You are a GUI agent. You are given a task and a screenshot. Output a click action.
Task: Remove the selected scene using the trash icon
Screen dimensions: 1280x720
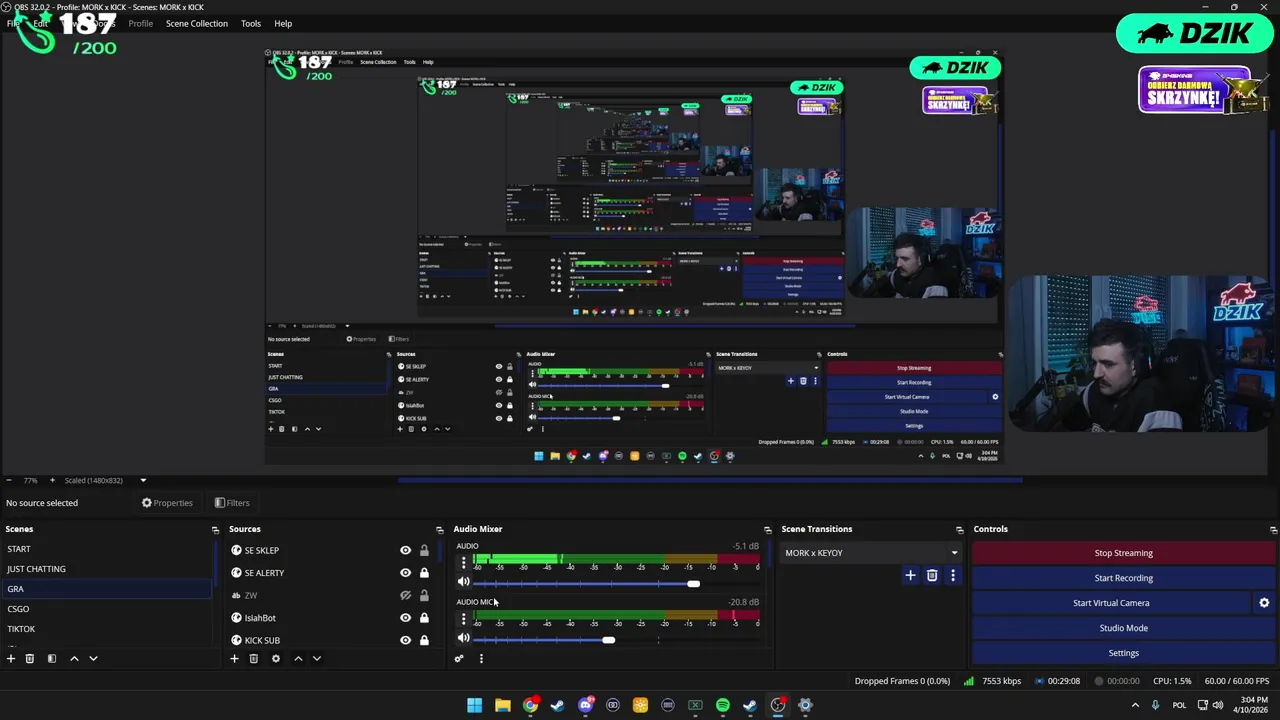coord(30,658)
